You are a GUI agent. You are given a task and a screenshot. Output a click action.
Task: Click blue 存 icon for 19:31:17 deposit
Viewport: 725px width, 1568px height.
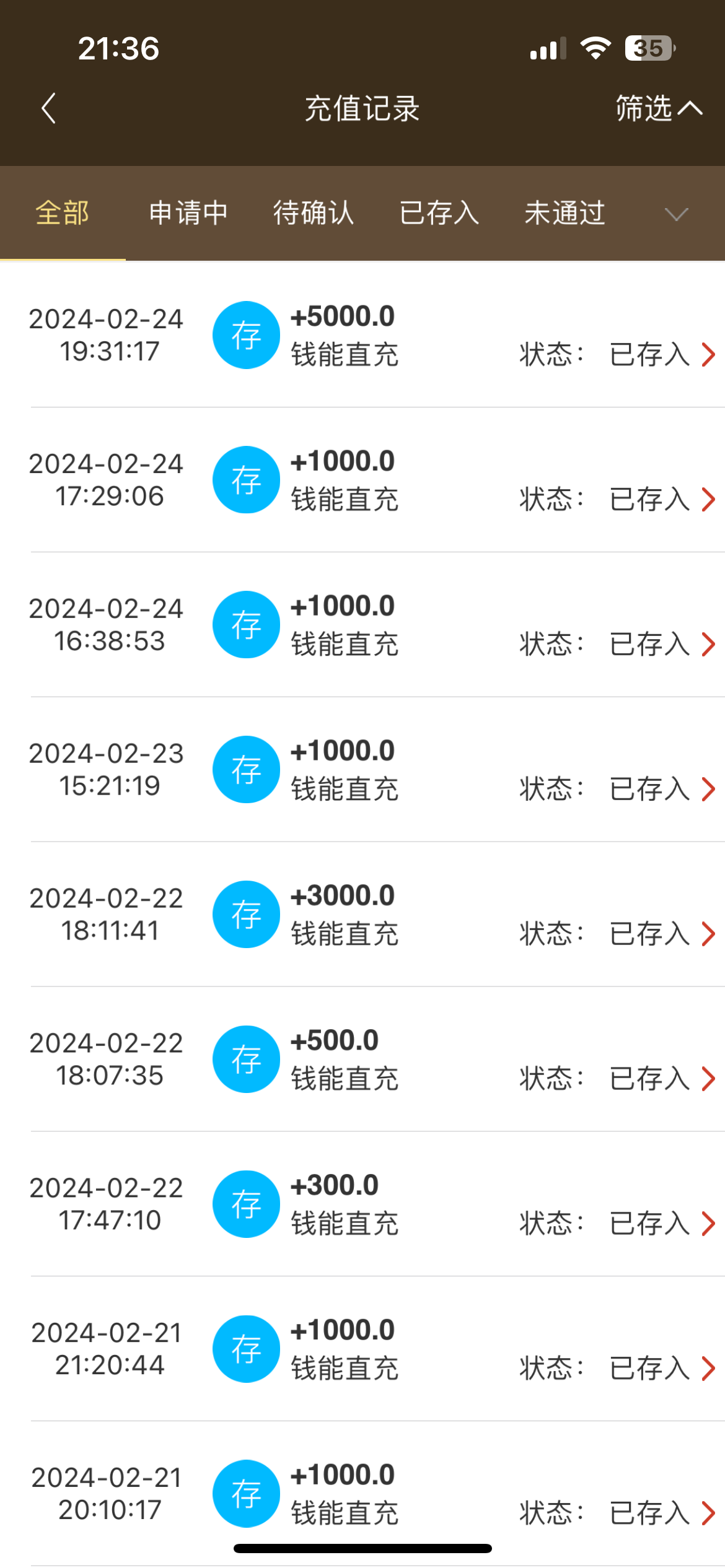[246, 335]
